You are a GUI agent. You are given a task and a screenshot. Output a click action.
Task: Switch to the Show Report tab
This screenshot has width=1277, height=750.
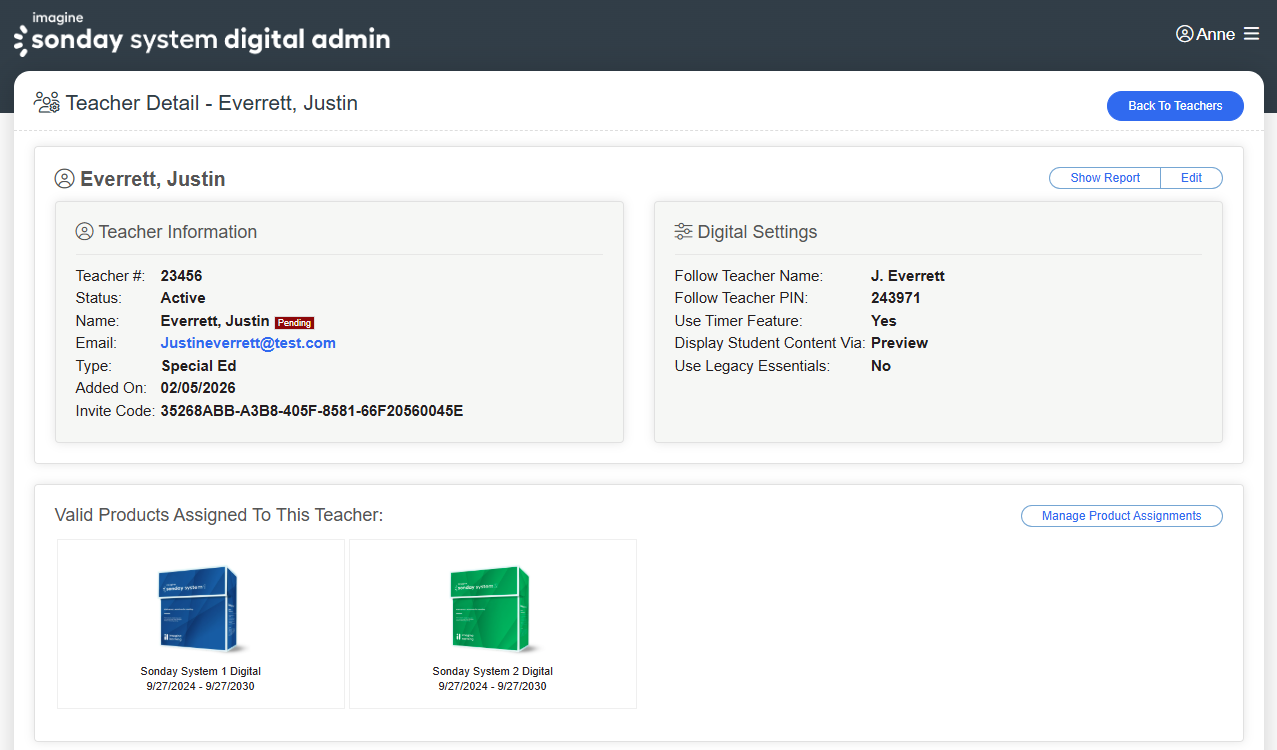tap(1104, 177)
